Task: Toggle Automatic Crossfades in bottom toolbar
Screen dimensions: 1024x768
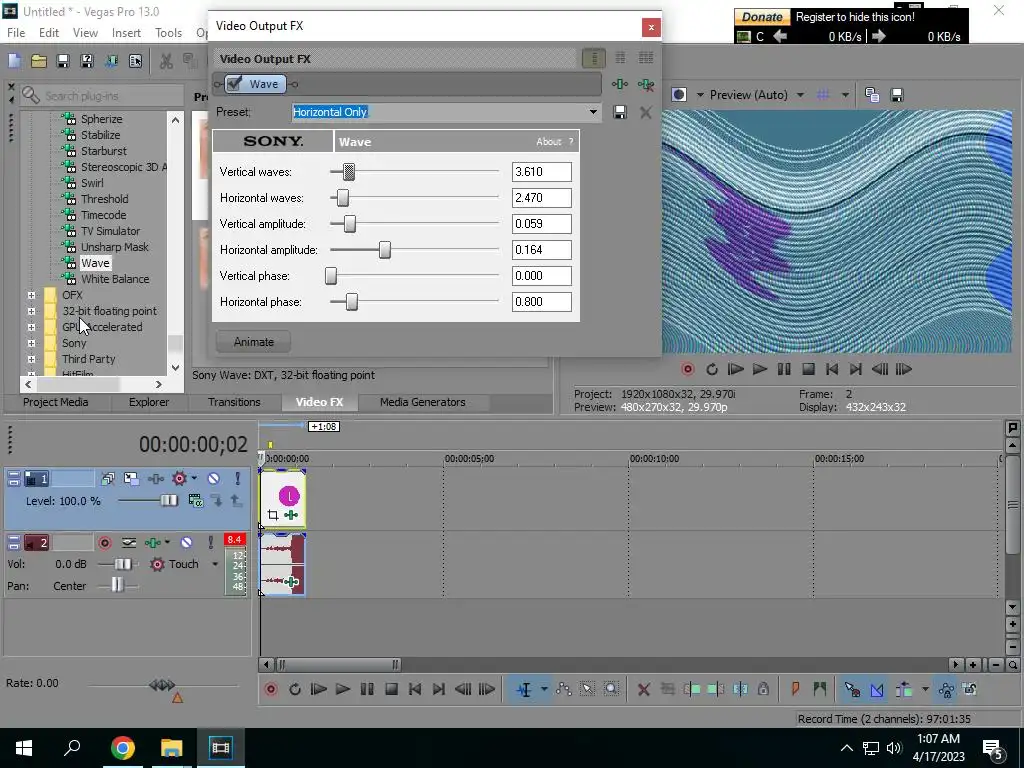Action: [877, 689]
